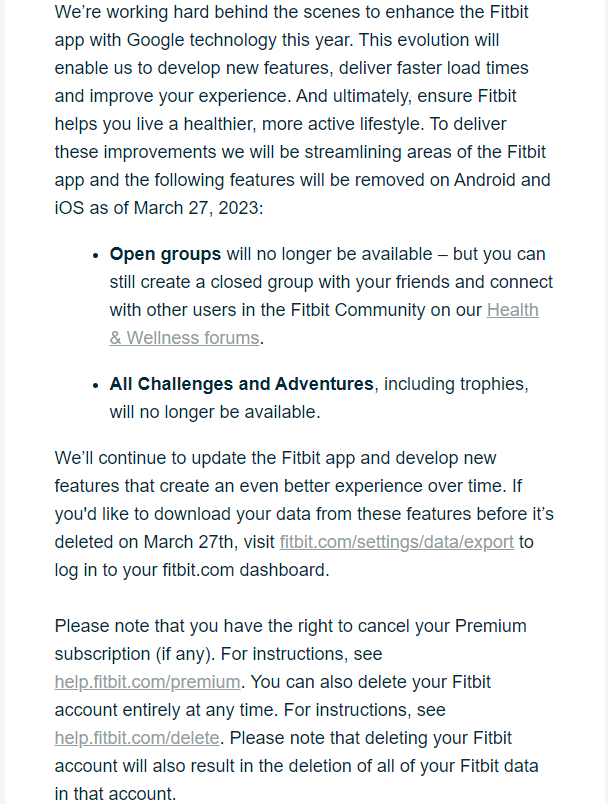This screenshot has height=804, width=608.
Task: Click the date 'March 27, 2023:' text
Action: pos(198,208)
